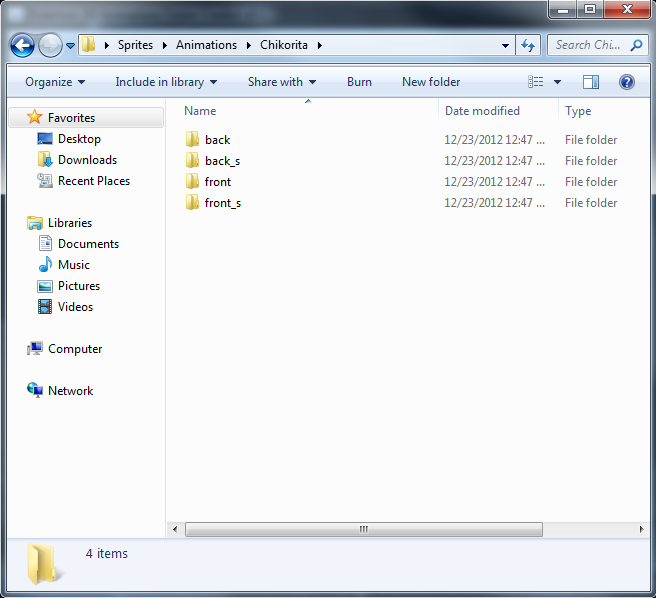Image resolution: width=656 pixels, height=598 pixels.
Task: Click the Music note icon
Action: (x=45, y=264)
